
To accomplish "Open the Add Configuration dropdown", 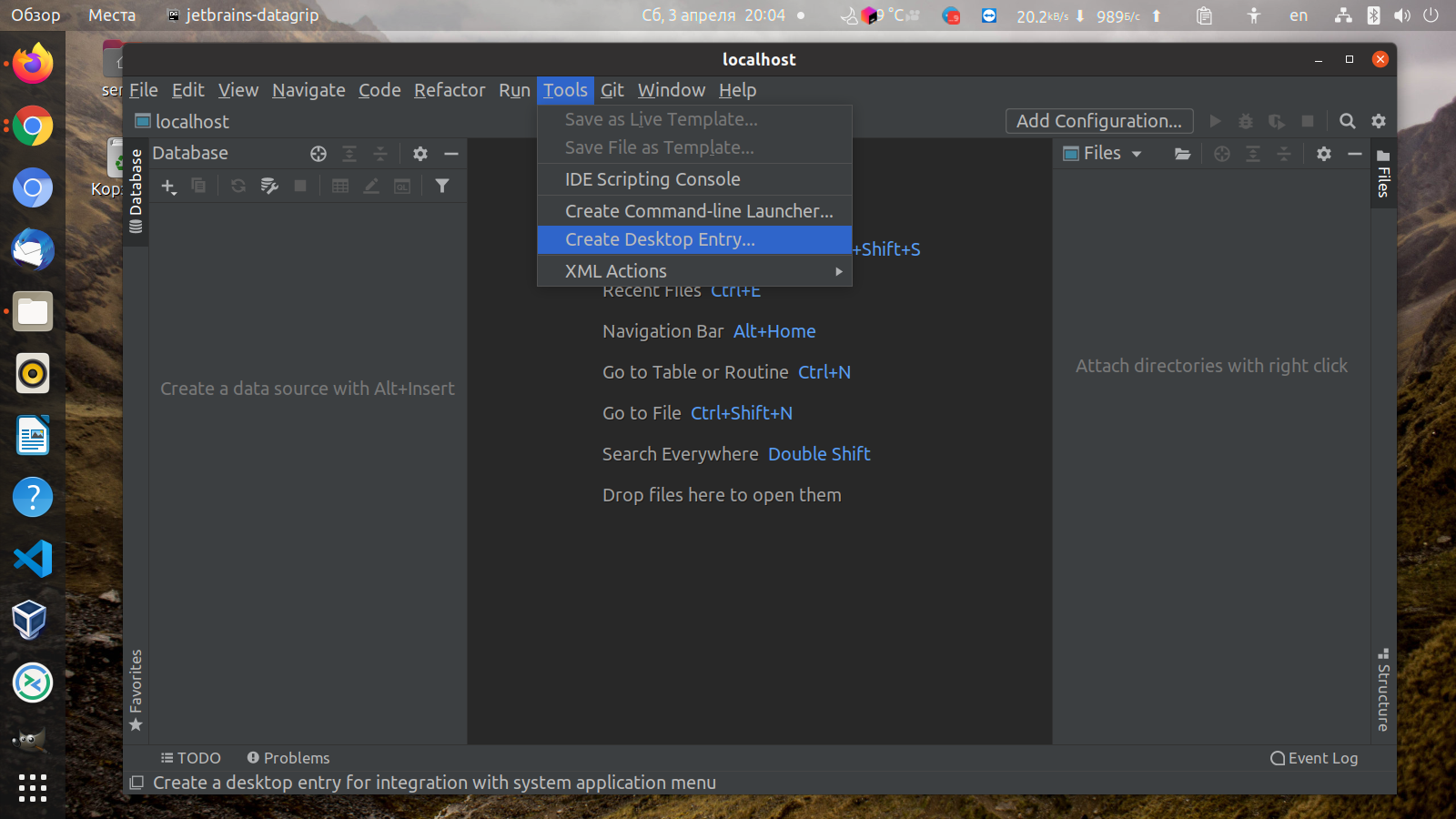I will coord(1098,121).
